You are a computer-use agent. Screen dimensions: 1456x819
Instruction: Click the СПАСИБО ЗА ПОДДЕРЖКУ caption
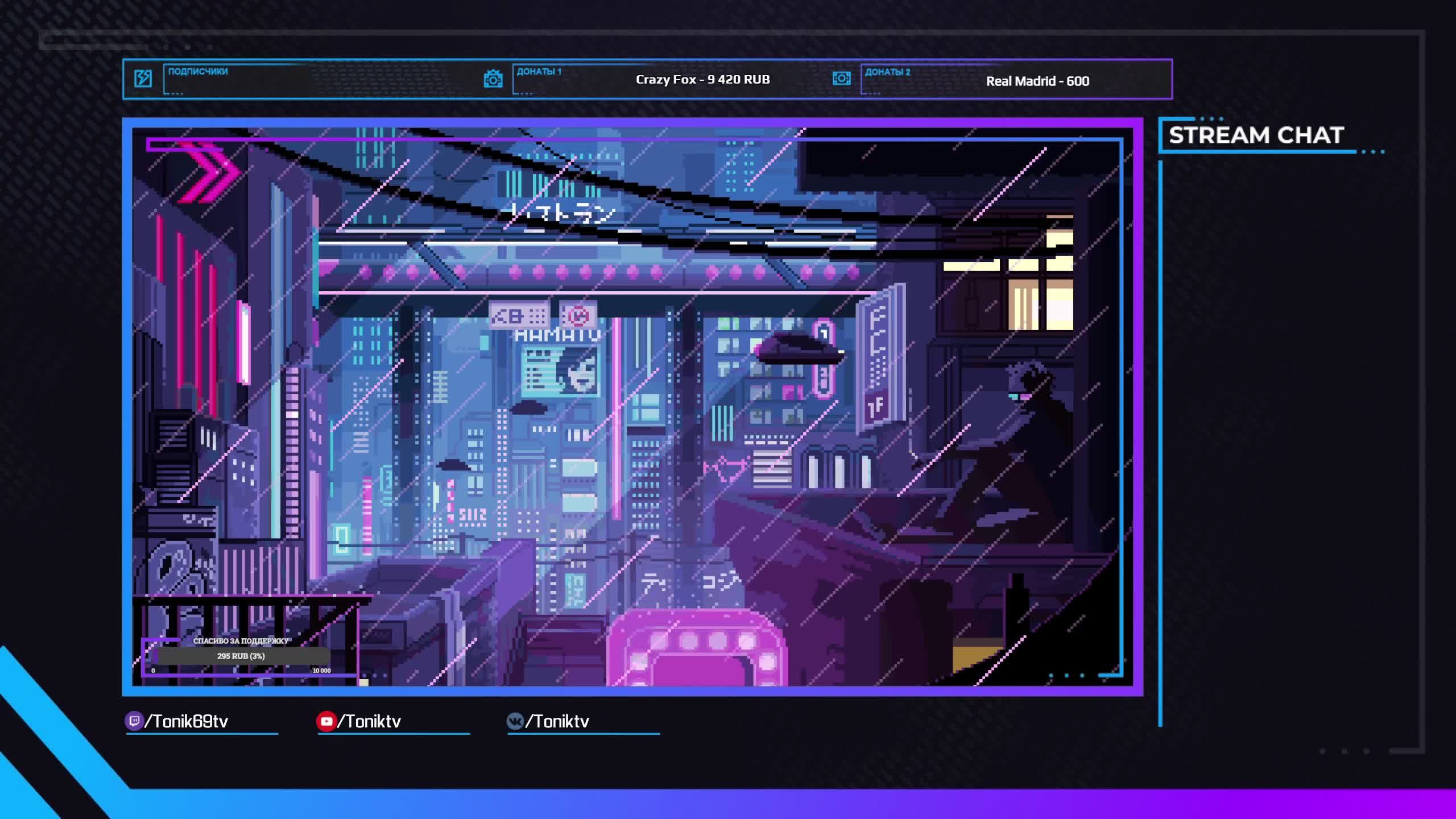click(241, 641)
